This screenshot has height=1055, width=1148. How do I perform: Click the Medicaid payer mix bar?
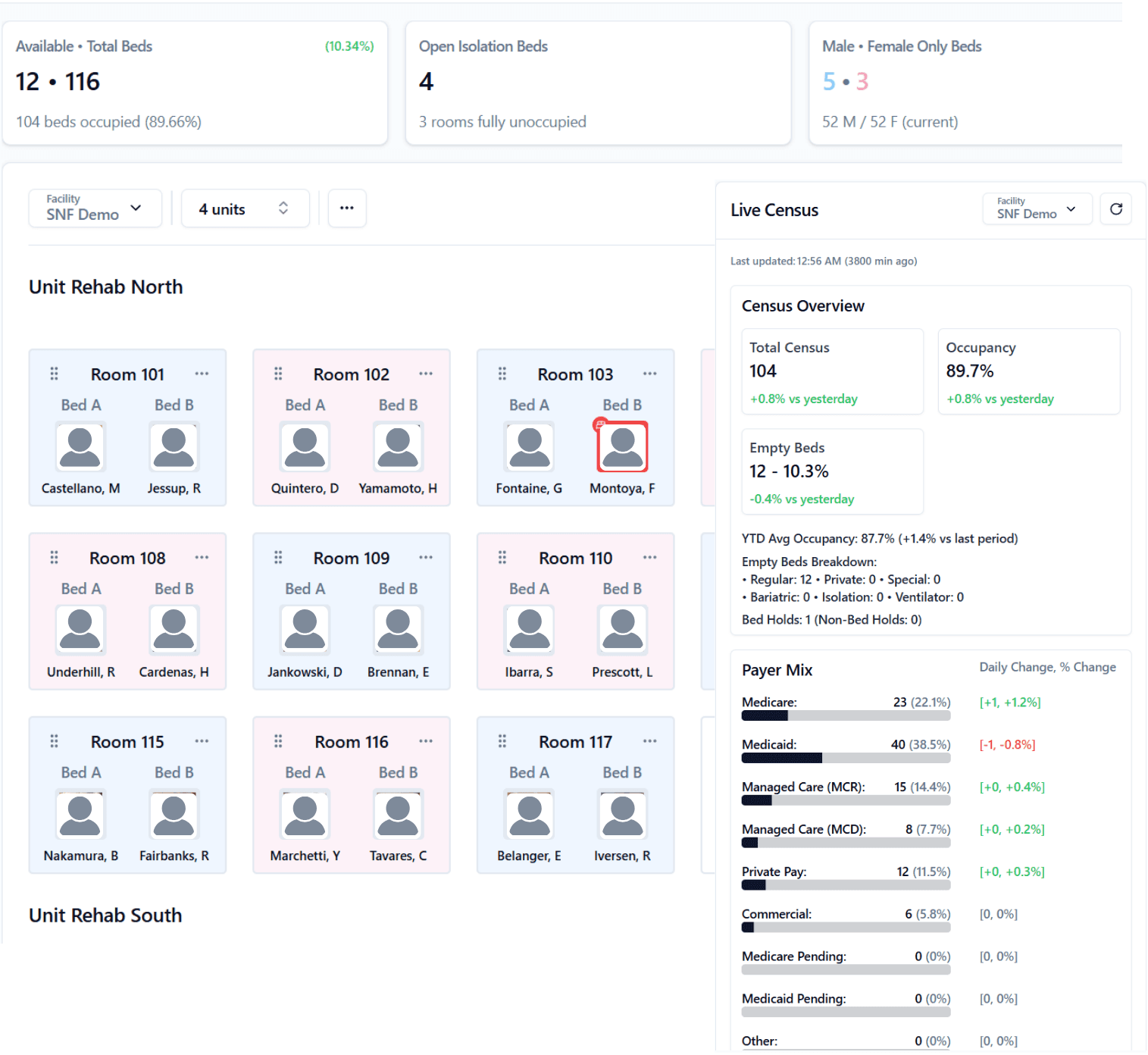846,758
